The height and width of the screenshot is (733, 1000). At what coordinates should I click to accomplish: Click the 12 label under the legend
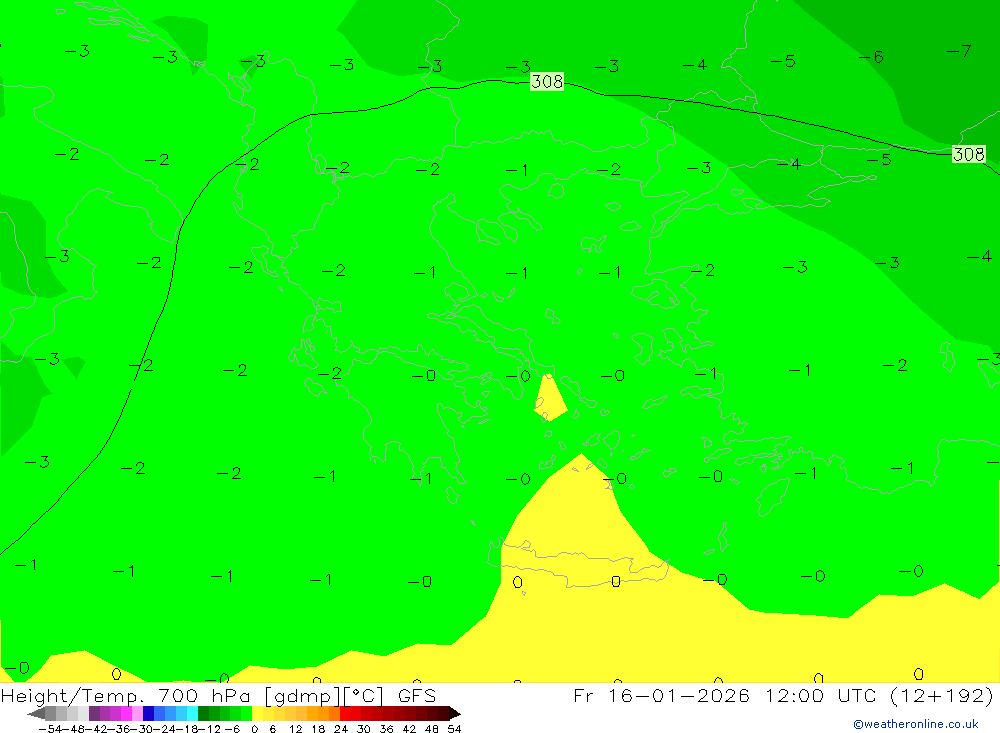click(296, 729)
